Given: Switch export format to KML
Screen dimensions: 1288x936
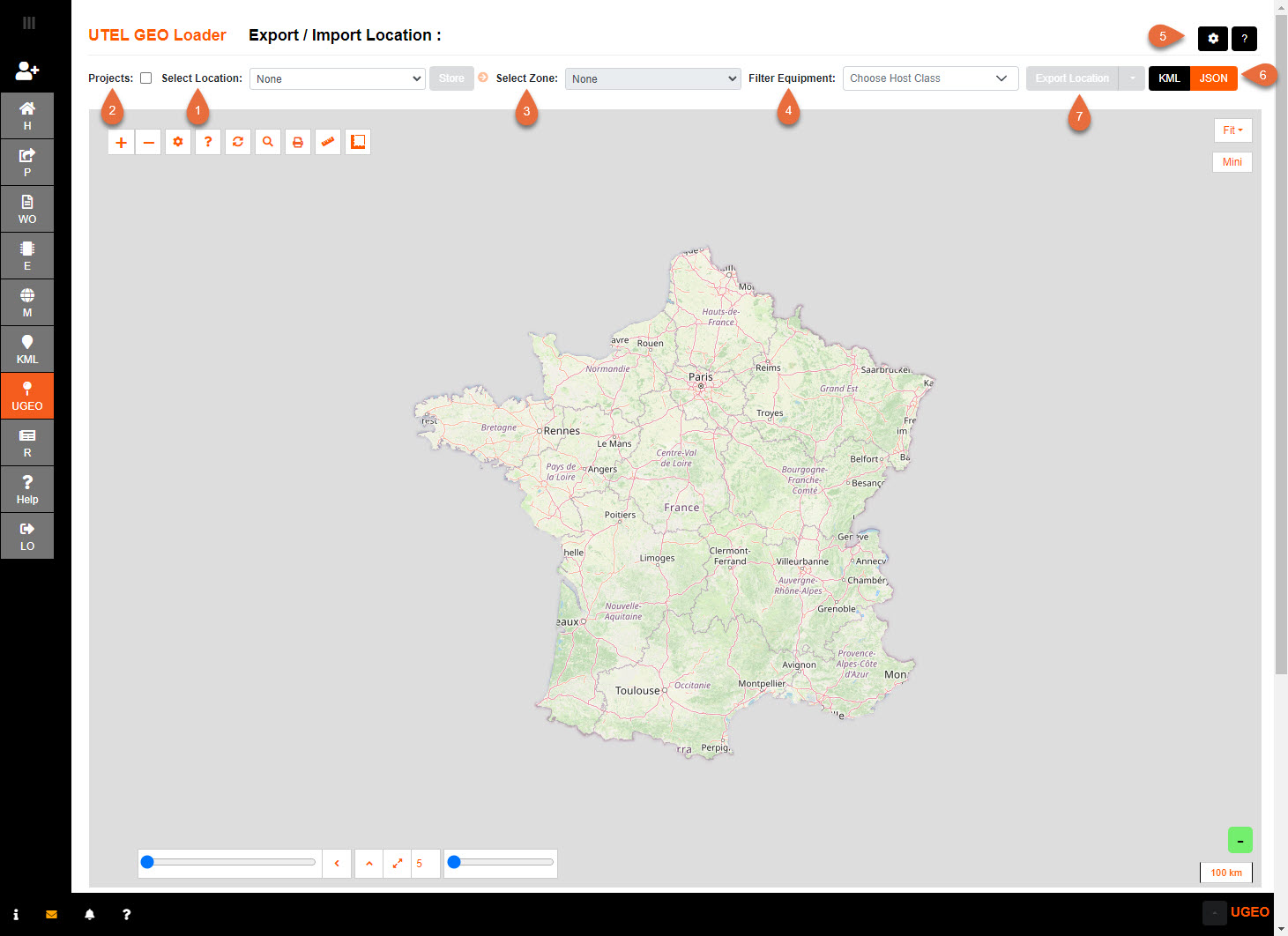Looking at the screenshot, I should point(1169,78).
